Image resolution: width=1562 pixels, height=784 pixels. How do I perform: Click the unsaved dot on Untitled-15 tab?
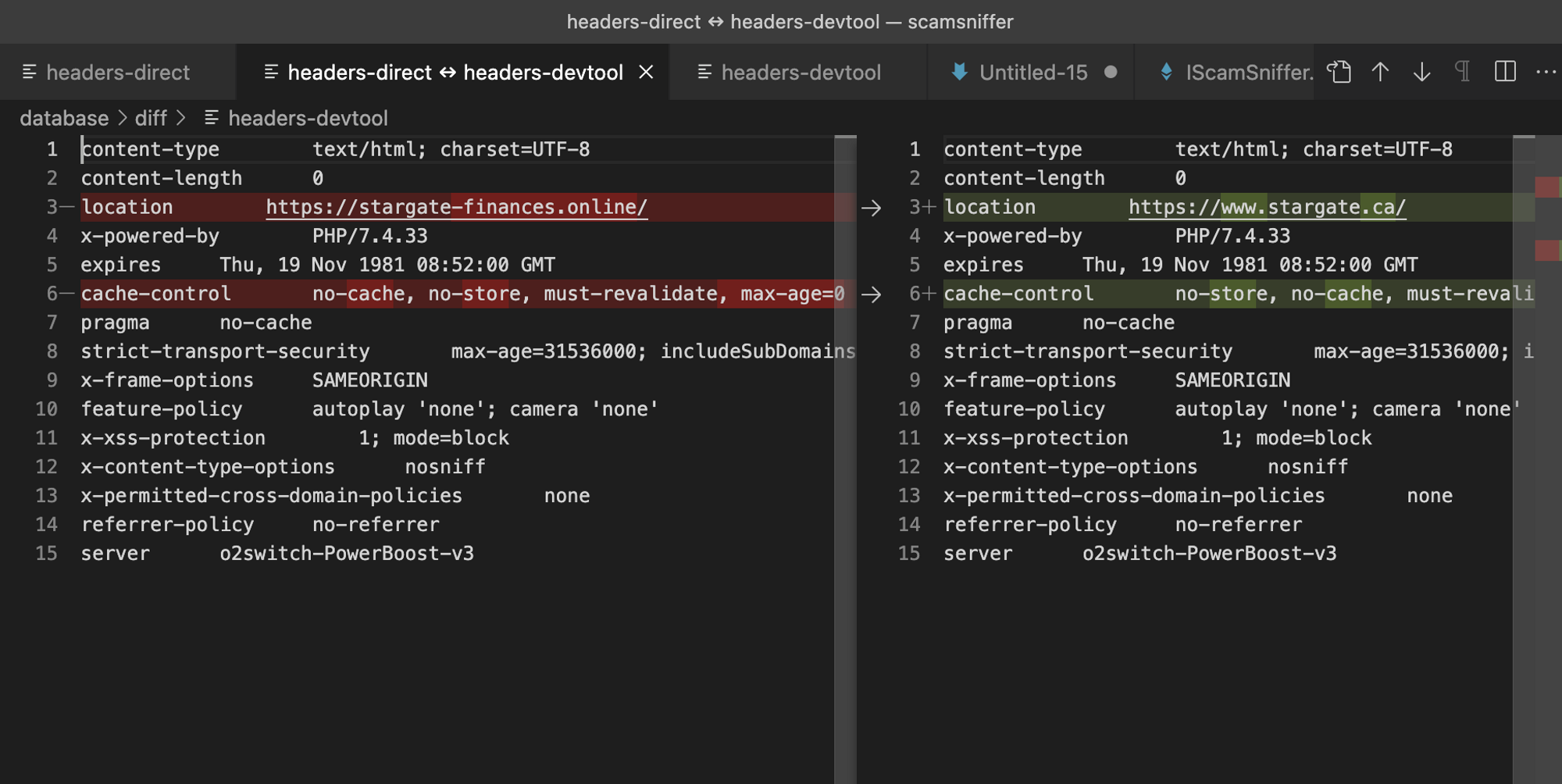[x=1111, y=72]
